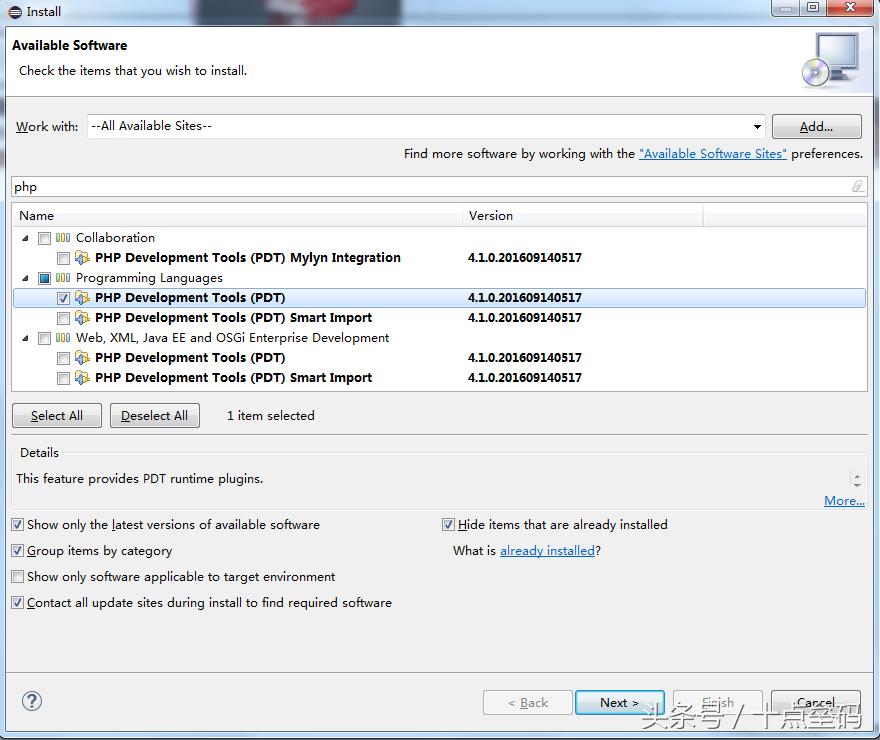Click Deselect All button
Screen dimensions: 880x740
point(155,416)
